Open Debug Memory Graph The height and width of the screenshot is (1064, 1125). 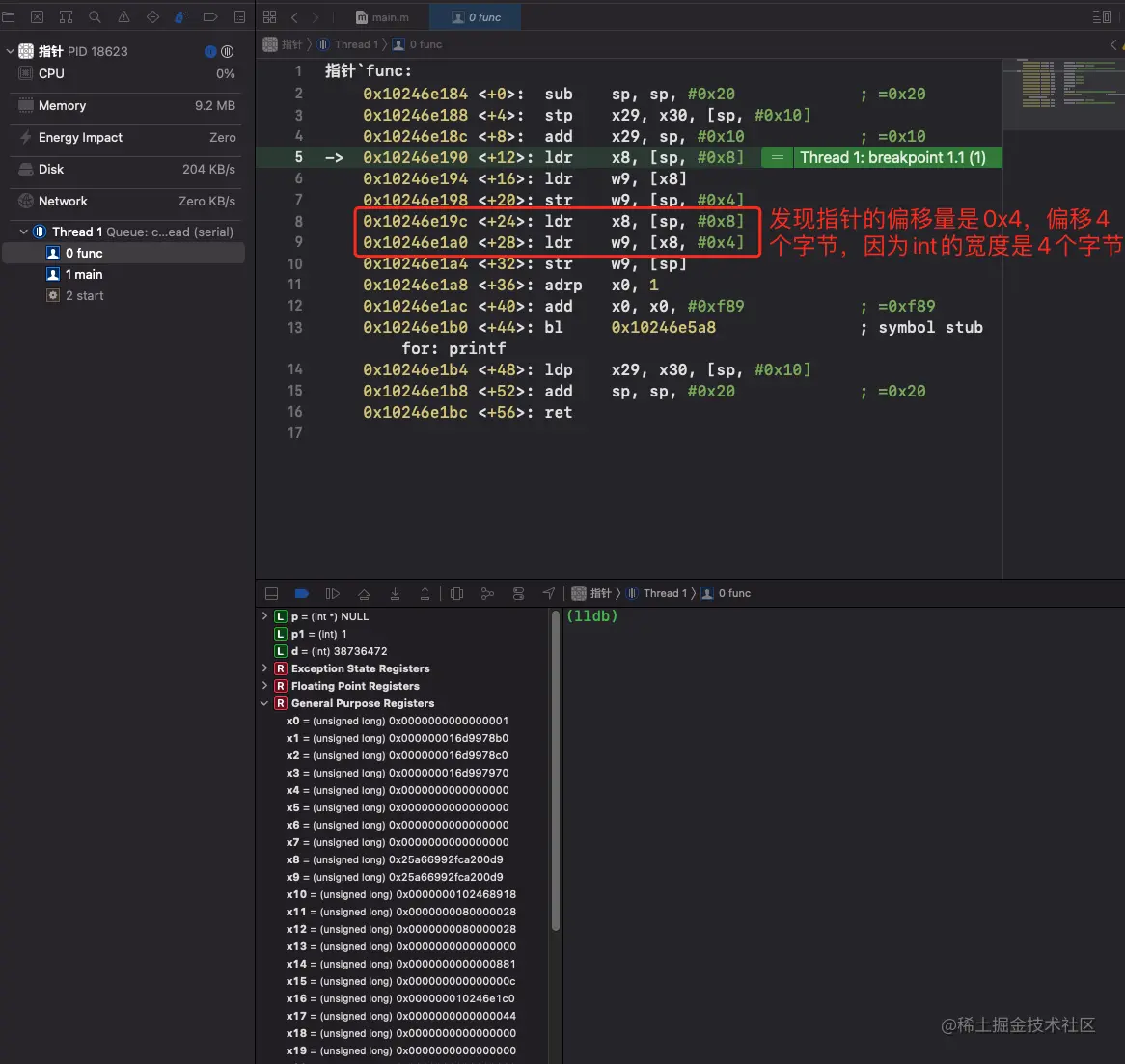[x=487, y=593]
